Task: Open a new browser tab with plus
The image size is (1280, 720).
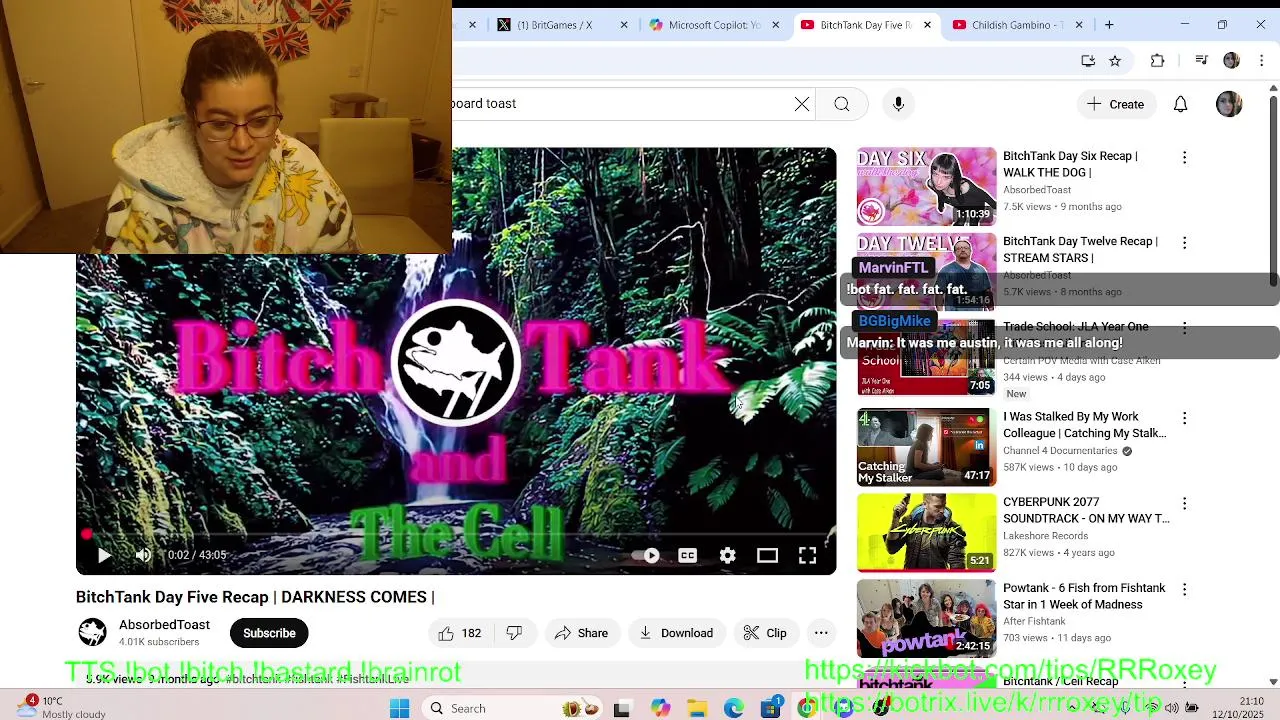Action: tap(1109, 25)
